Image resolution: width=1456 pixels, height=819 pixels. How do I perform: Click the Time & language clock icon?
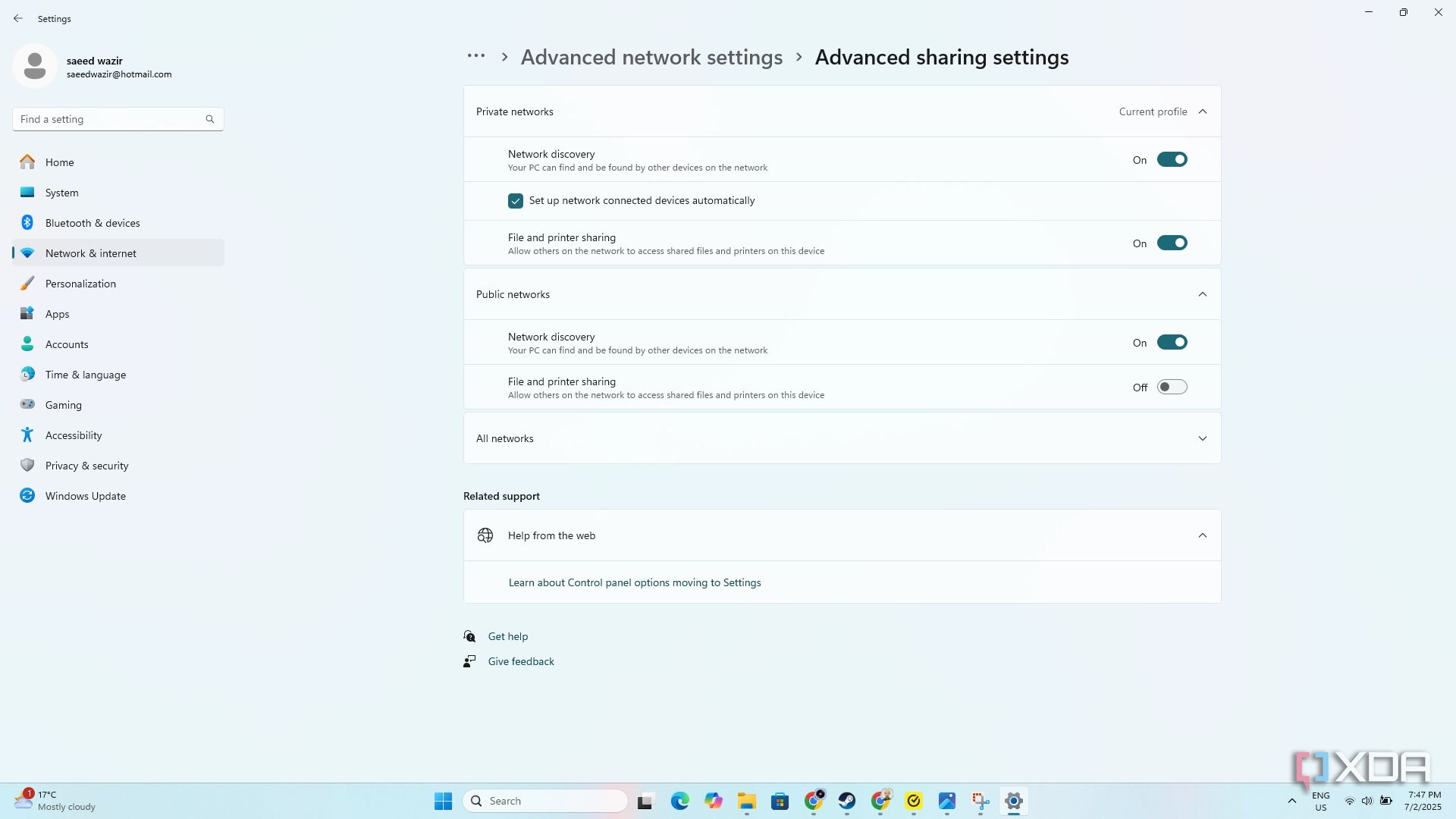27,375
